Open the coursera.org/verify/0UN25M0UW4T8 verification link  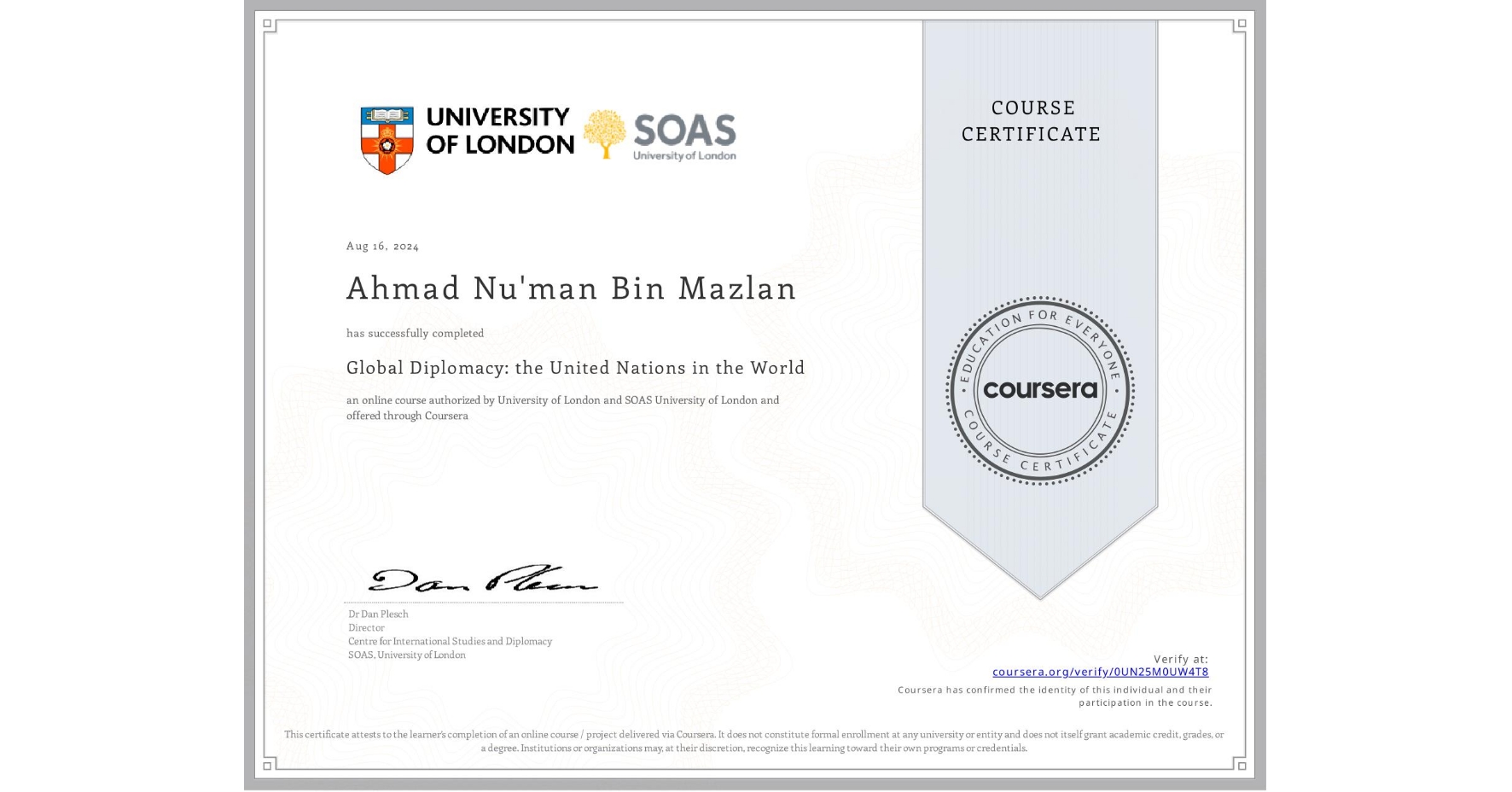pyautogui.click(x=1102, y=673)
